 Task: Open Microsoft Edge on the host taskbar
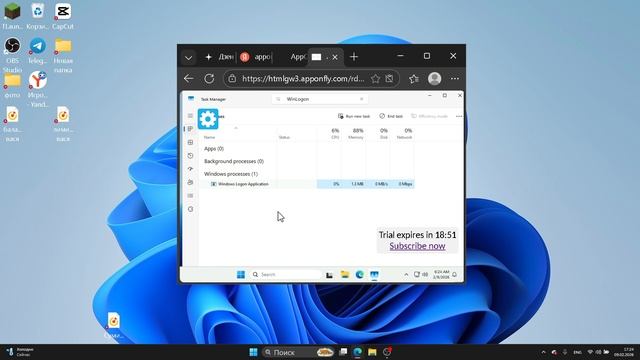[x=358, y=352]
